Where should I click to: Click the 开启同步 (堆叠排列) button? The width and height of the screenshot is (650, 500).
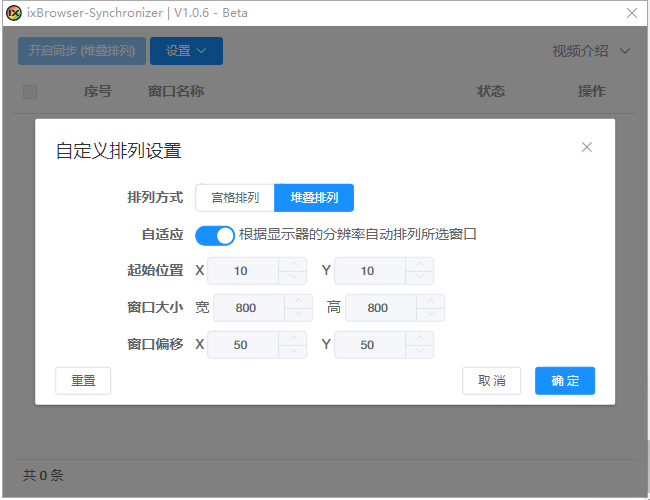(82, 51)
